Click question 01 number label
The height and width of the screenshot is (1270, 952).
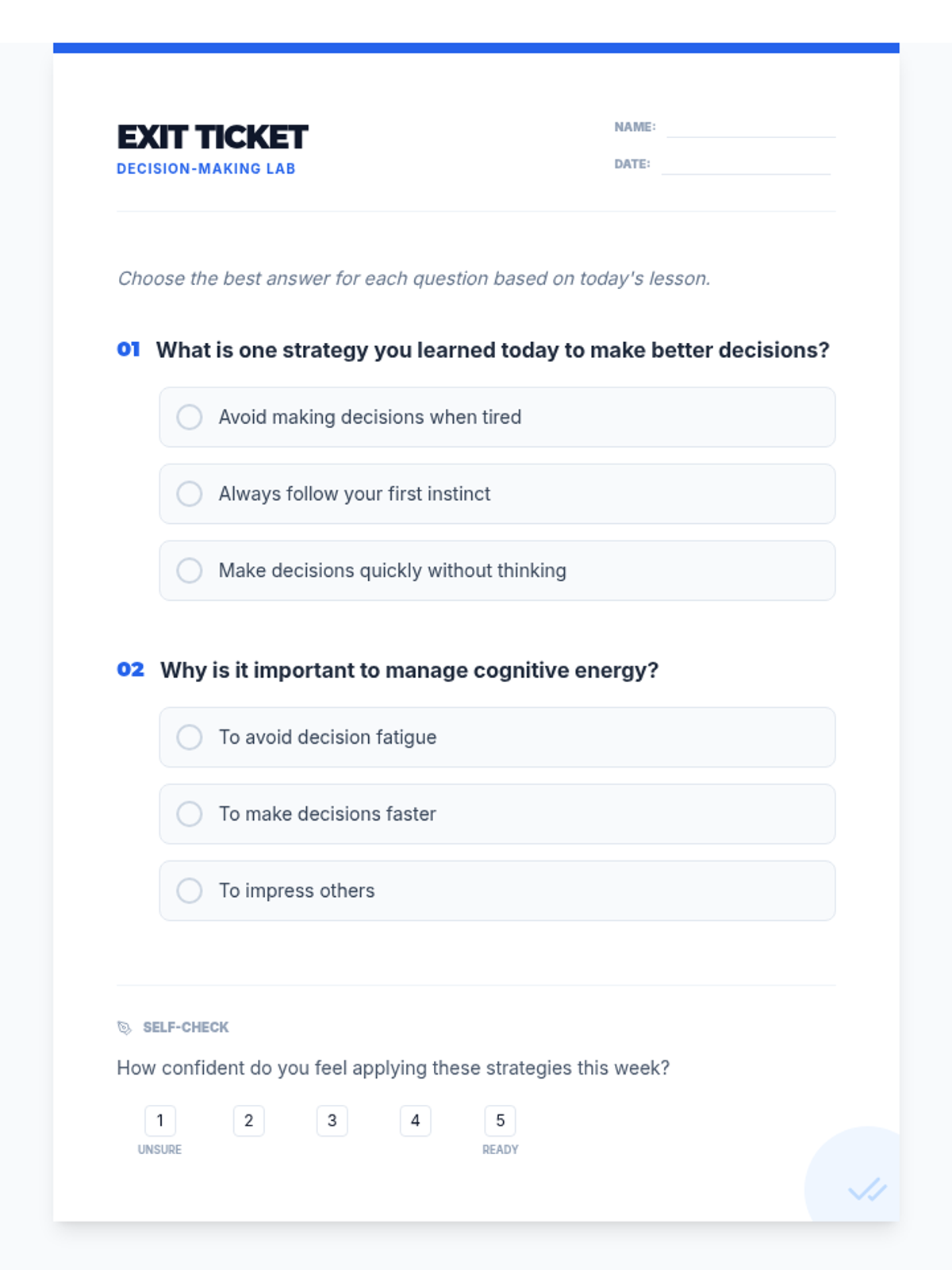(129, 350)
